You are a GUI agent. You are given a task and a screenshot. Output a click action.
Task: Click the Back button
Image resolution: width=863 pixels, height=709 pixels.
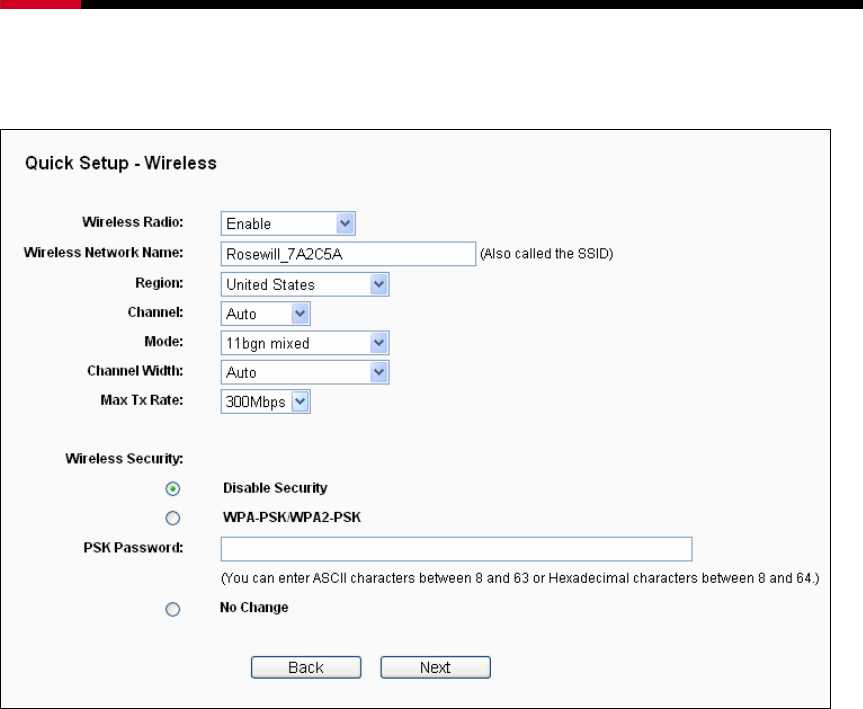306,667
